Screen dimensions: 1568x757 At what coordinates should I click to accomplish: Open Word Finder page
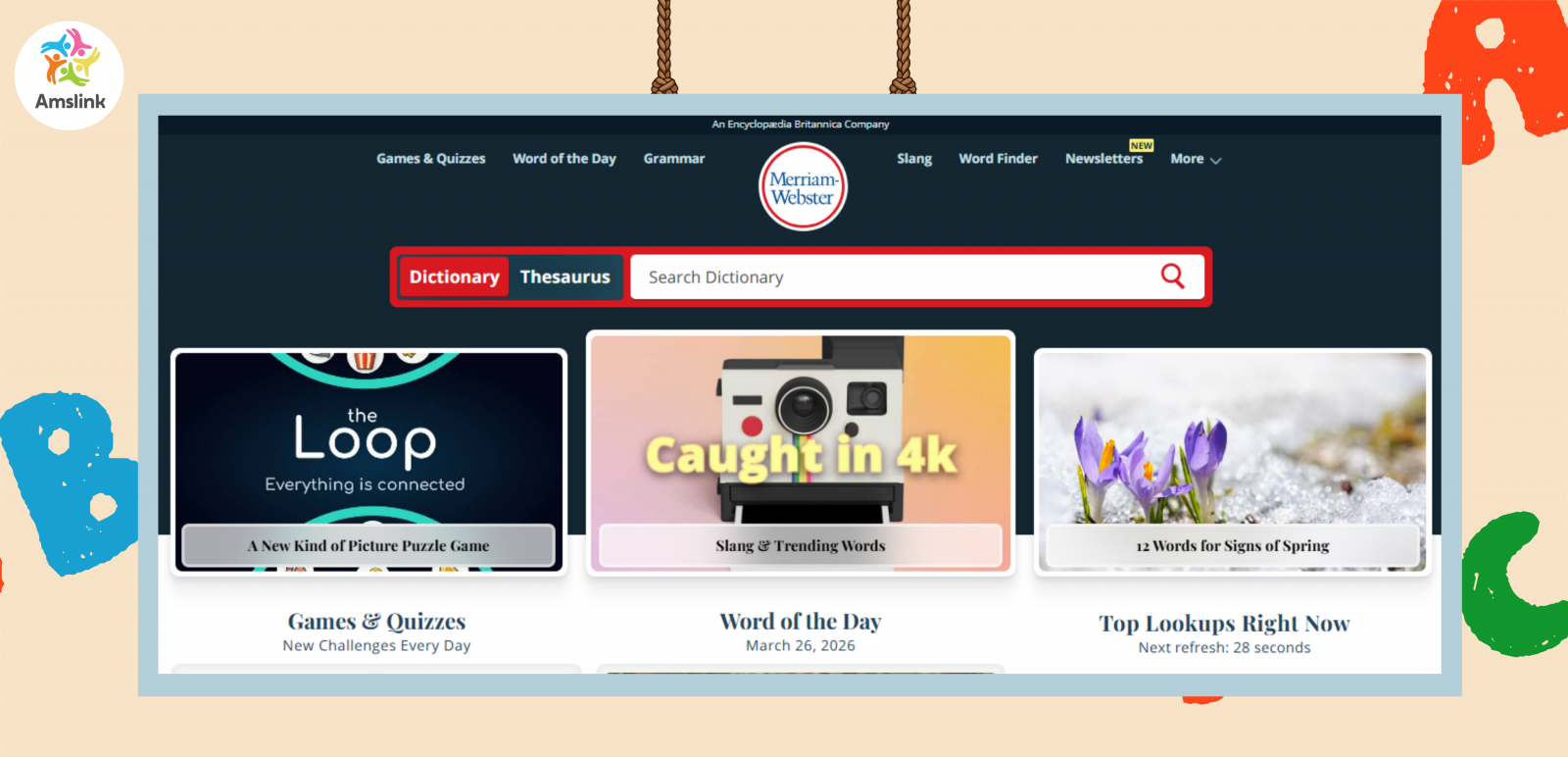(x=998, y=159)
